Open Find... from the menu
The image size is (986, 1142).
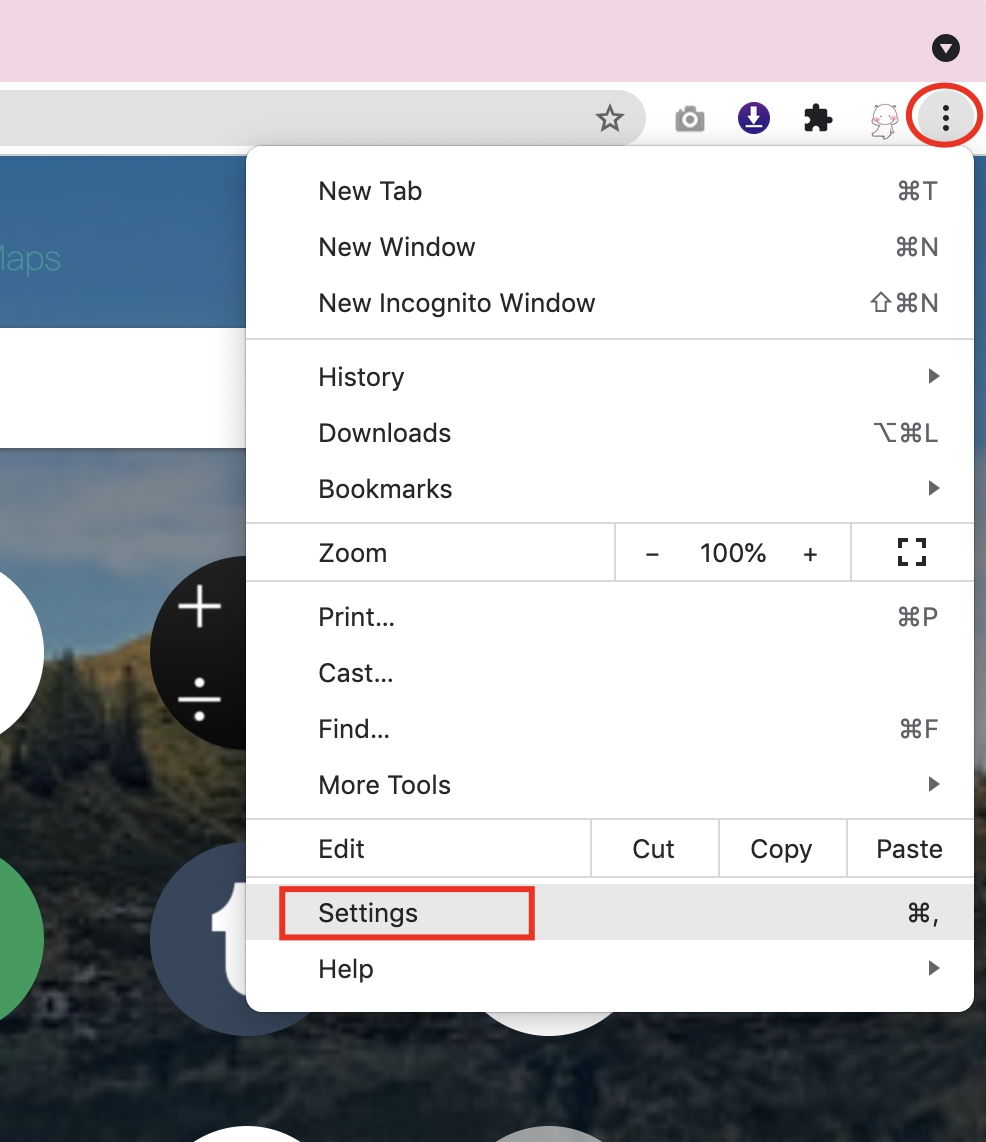[610, 729]
